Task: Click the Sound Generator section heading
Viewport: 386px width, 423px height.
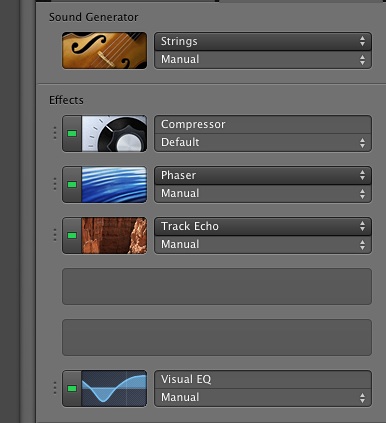Action: (94, 17)
